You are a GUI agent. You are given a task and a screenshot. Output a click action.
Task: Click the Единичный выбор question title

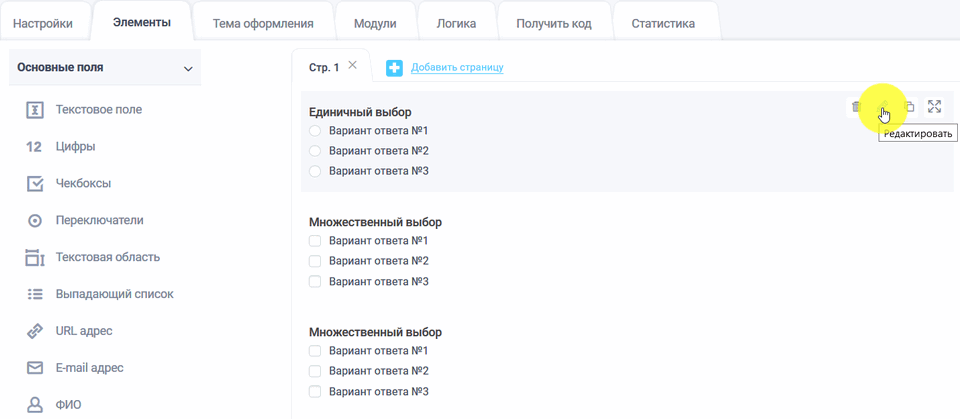361,112
